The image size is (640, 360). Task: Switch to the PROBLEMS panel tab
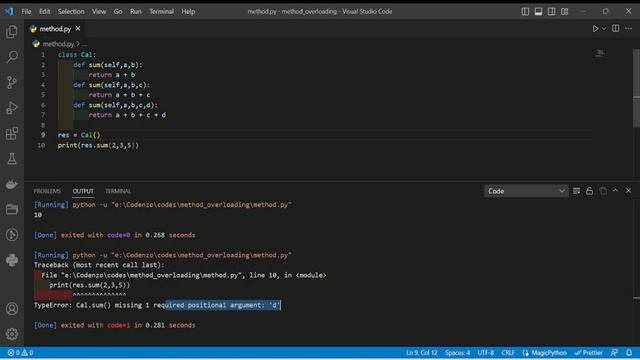click(x=47, y=191)
